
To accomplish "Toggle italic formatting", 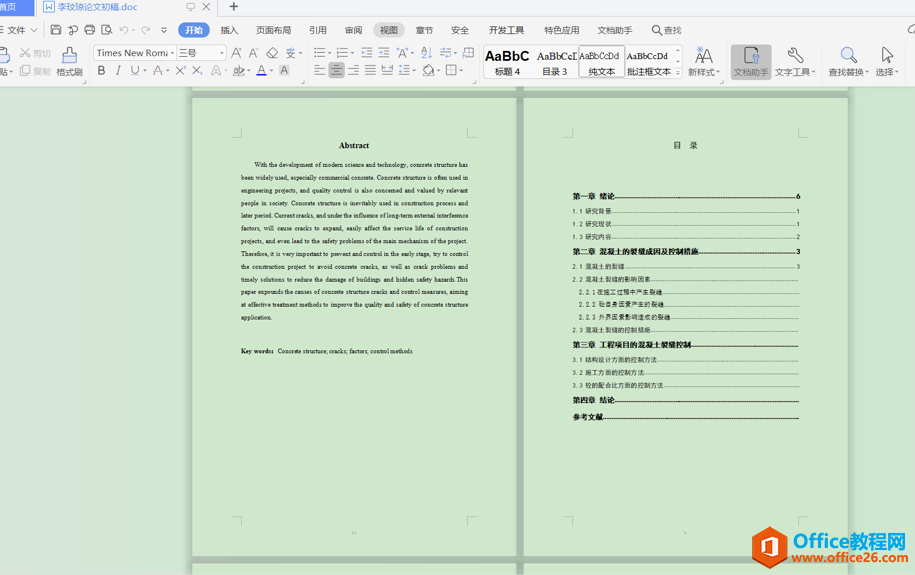I will click(118, 70).
